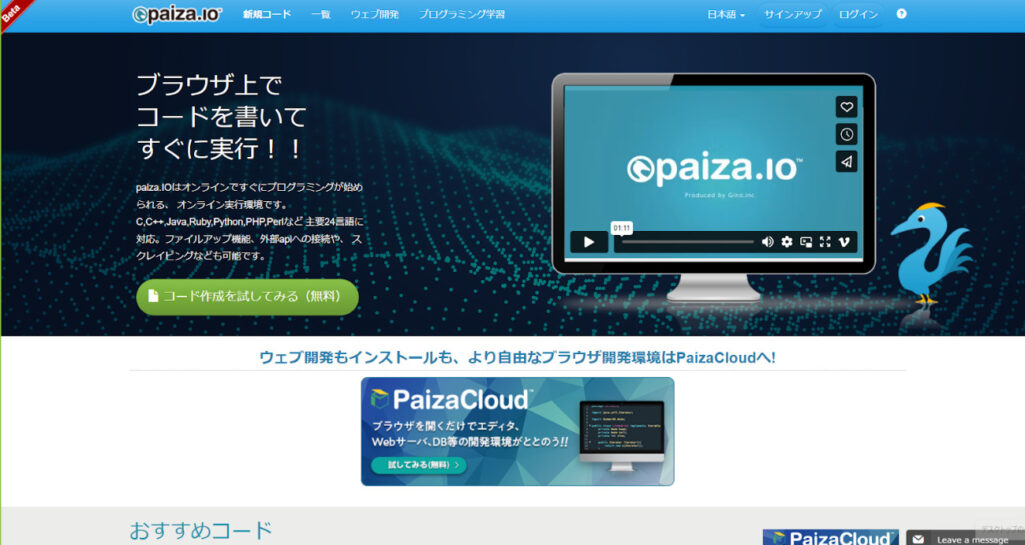Enable picture-in-picture on the video
Screen dimensions: 1025x545
click(806, 242)
